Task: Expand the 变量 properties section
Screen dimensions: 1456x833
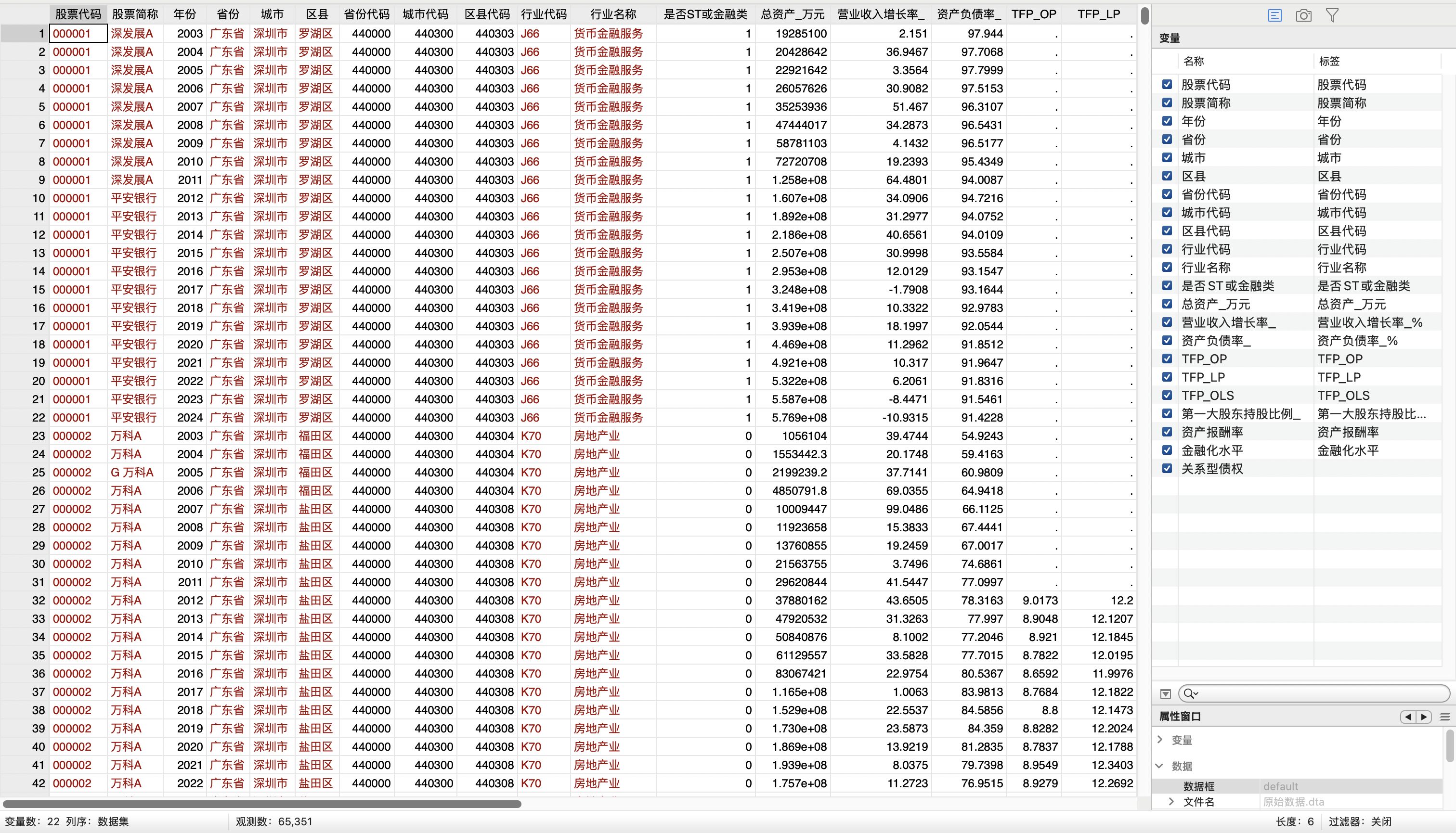Action: coord(1160,740)
